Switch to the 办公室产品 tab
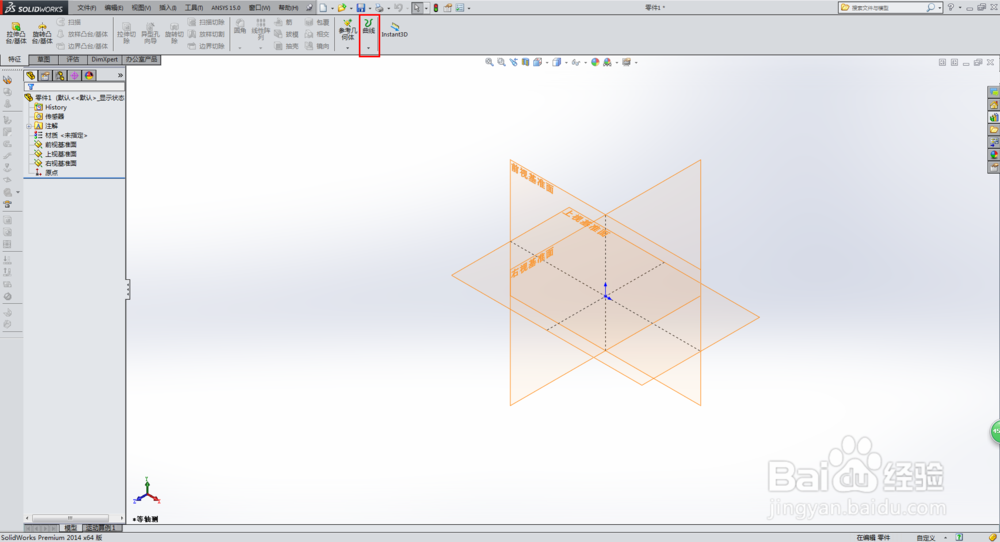1000x542 pixels. click(141, 59)
